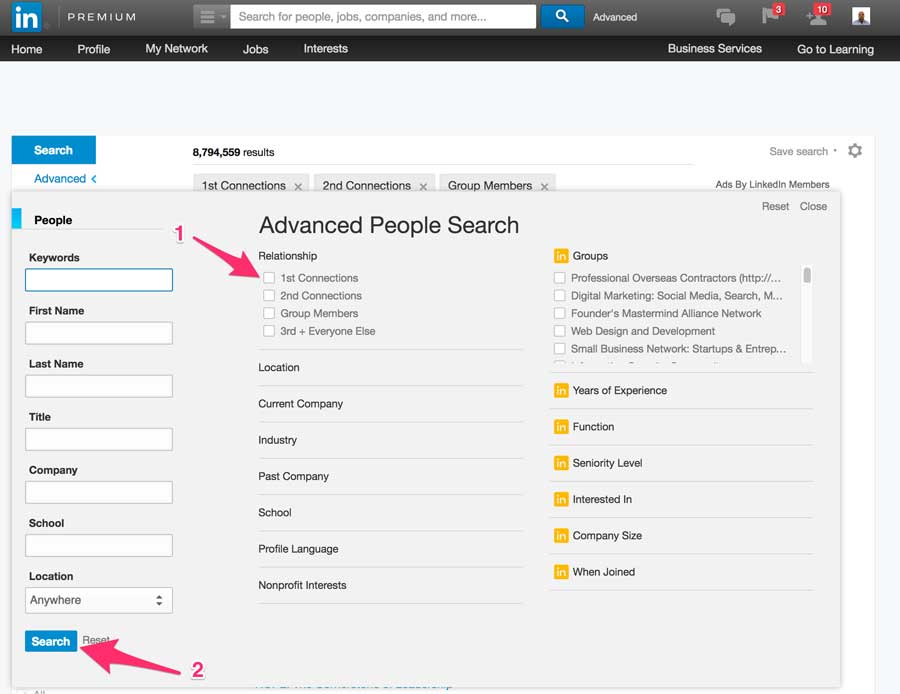
Task: Click Reset at the dialog's top right
Action: tap(775, 206)
